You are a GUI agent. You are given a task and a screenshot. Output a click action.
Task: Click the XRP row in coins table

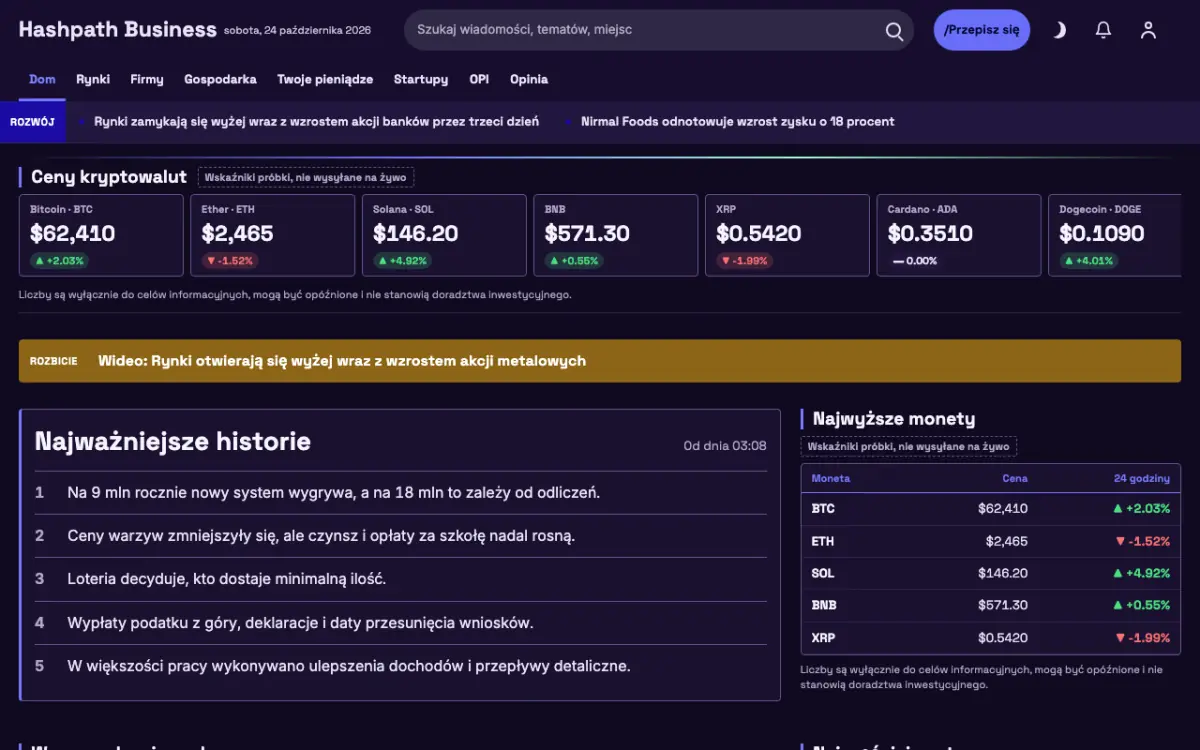[991, 637]
